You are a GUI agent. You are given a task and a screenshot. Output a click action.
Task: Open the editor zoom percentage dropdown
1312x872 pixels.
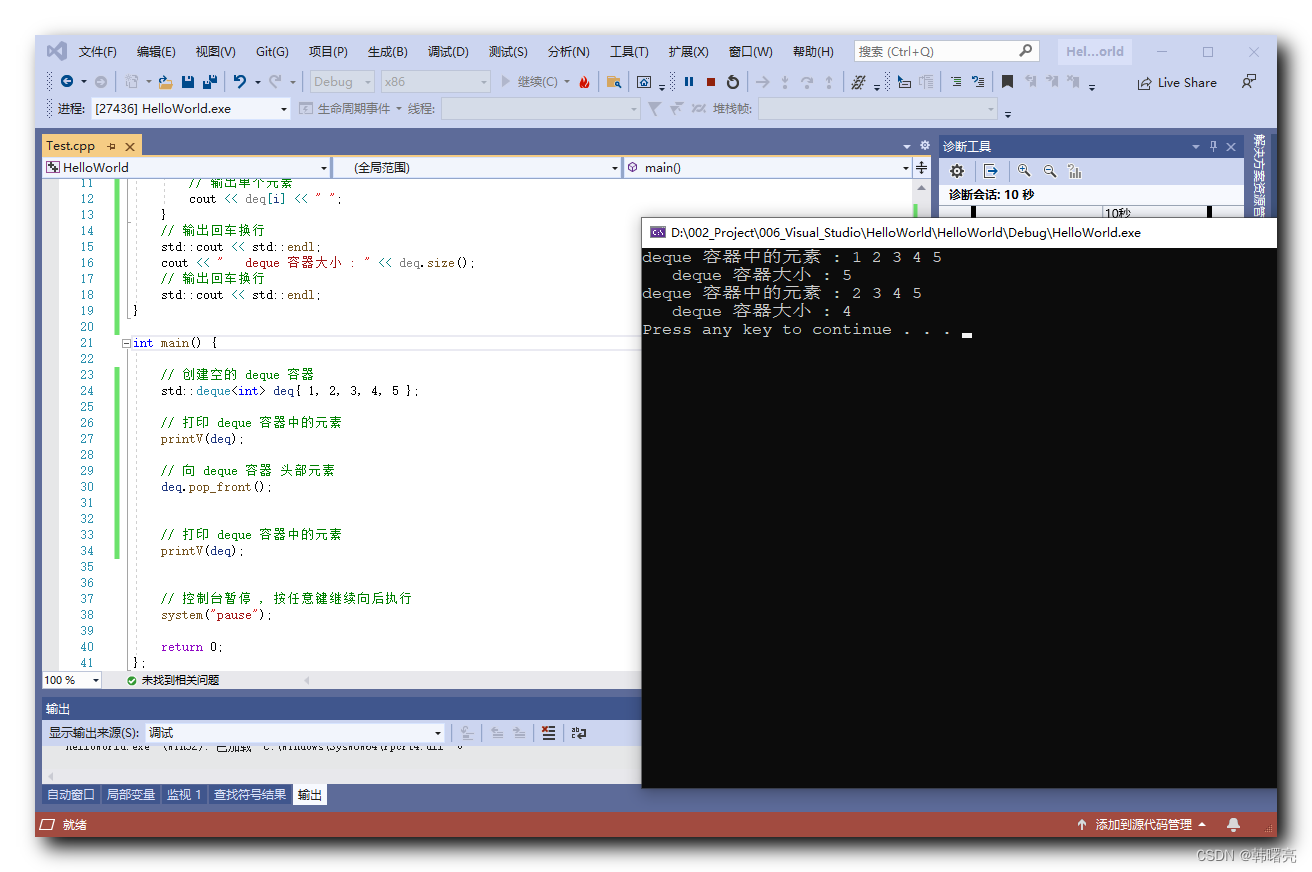70,679
